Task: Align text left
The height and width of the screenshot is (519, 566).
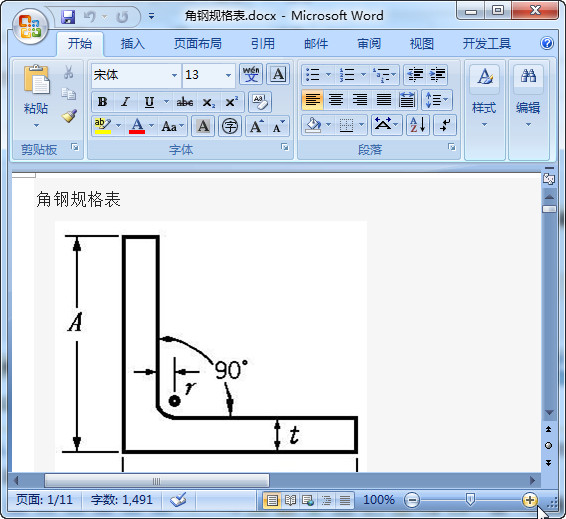Action: coord(313,100)
